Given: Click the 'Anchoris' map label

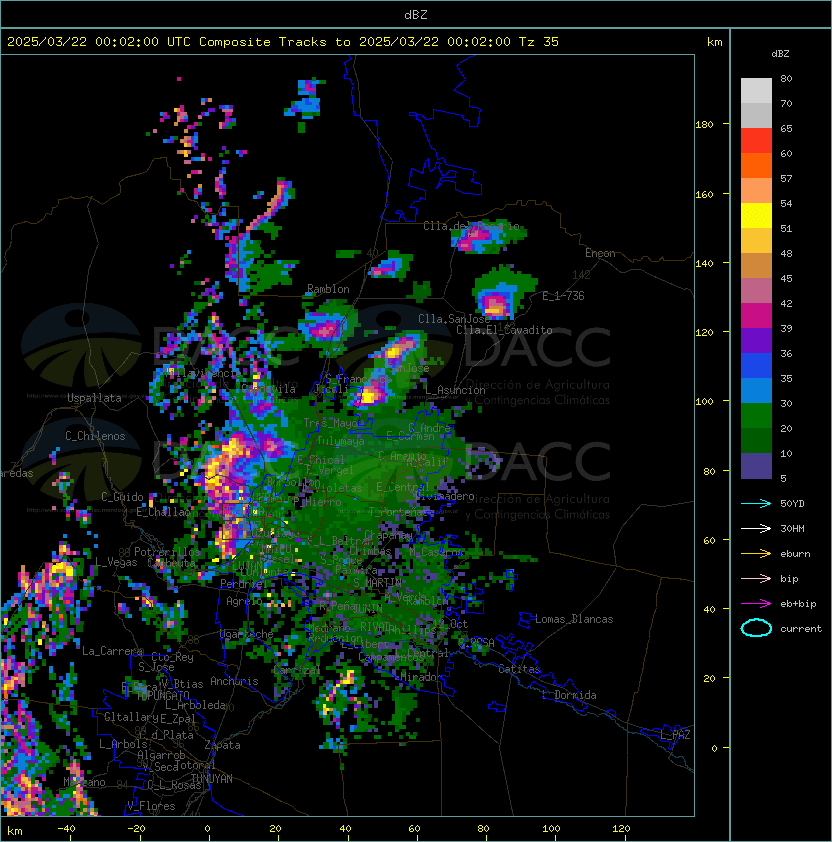Looking at the screenshot, I should pyautogui.click(x=234, y=681).
